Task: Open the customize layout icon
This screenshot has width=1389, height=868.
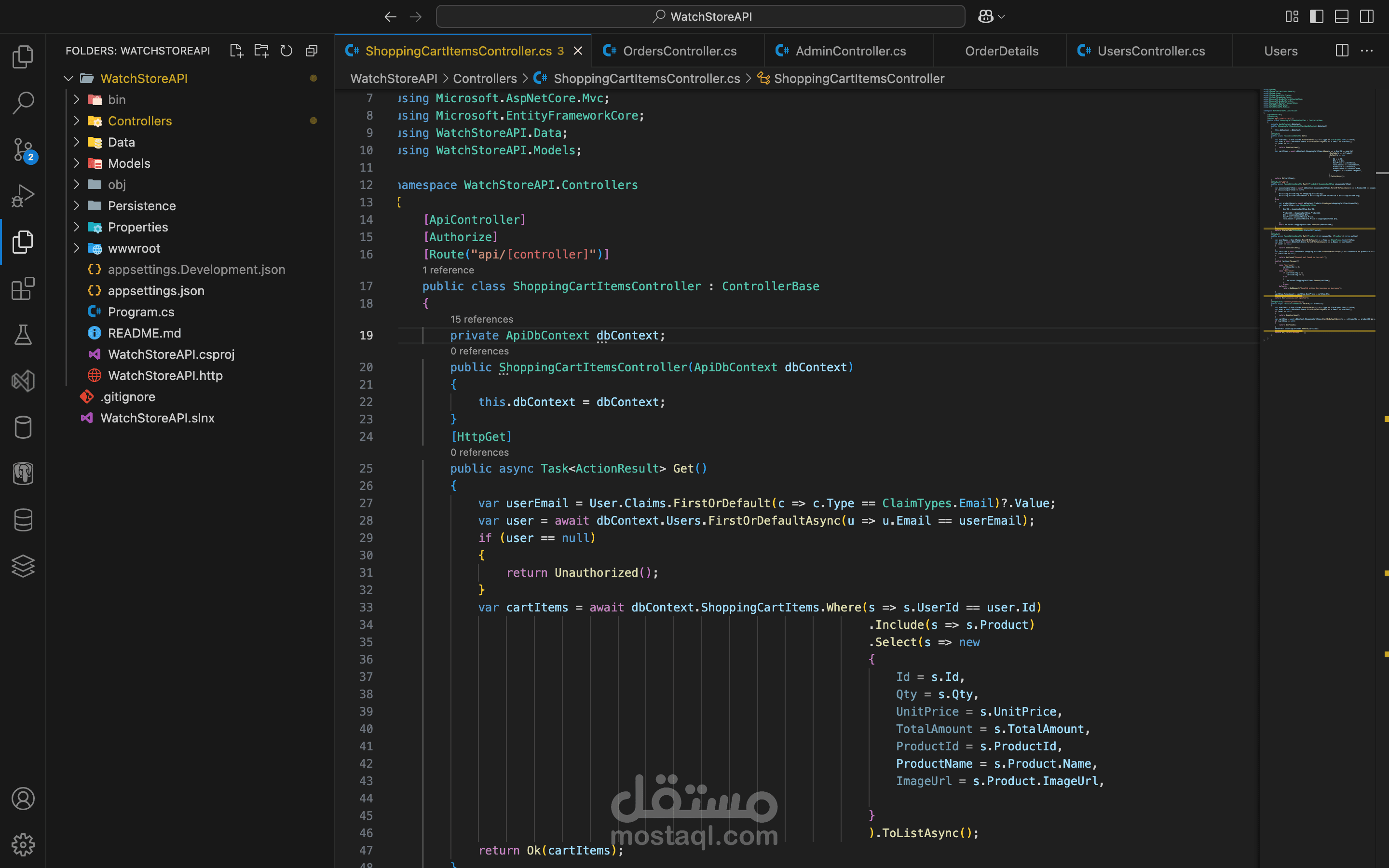Action: [x=1292, y=17]
